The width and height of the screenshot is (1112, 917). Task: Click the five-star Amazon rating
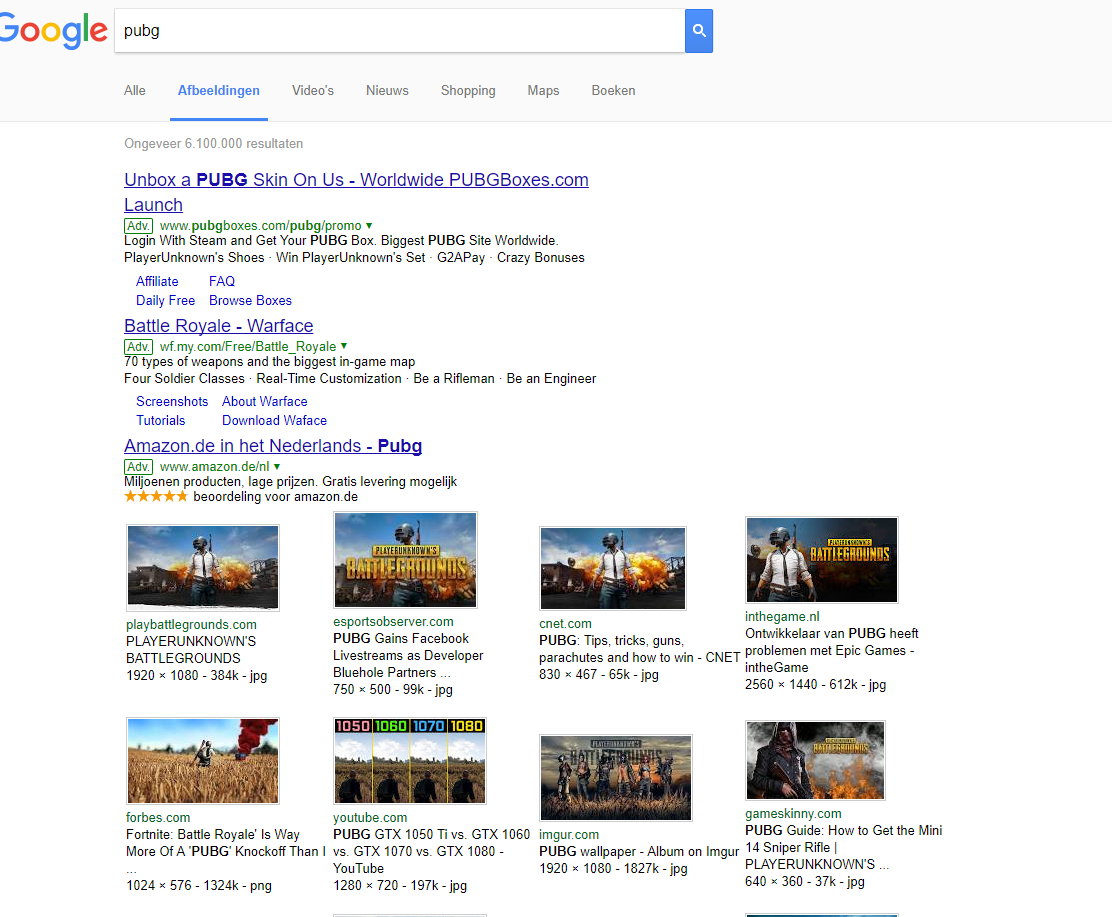(x=156, y=496)
